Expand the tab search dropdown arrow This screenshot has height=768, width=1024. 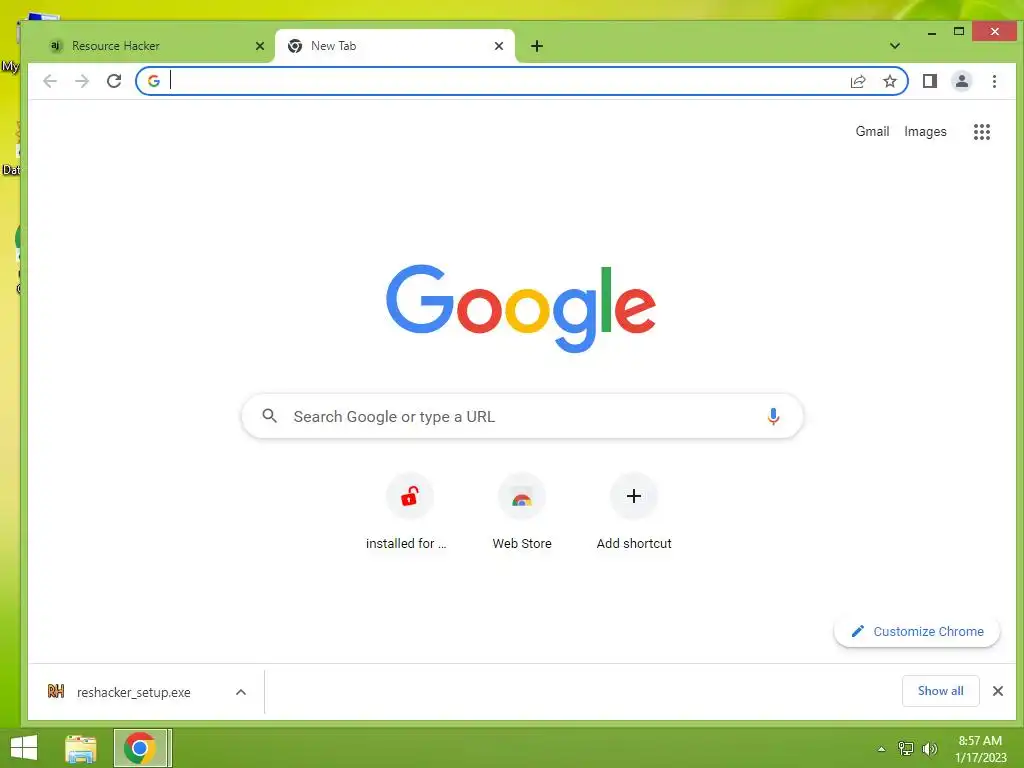pos(895,46)
